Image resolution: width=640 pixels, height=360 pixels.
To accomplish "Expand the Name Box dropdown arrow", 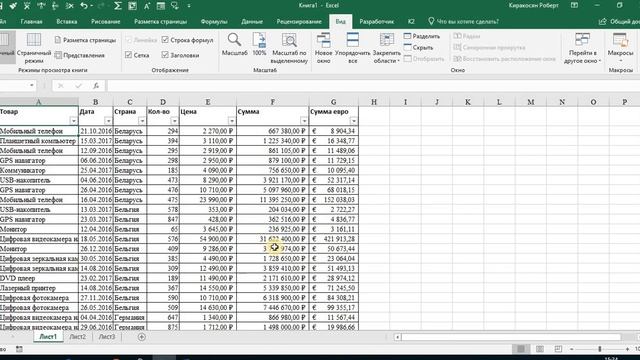I will point(31,85).
